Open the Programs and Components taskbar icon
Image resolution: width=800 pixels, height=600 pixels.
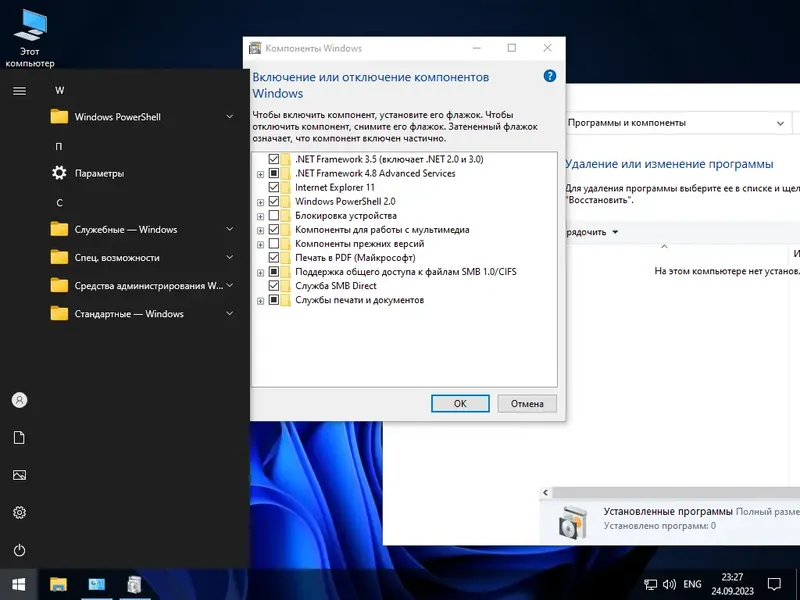tap(135, 584)
